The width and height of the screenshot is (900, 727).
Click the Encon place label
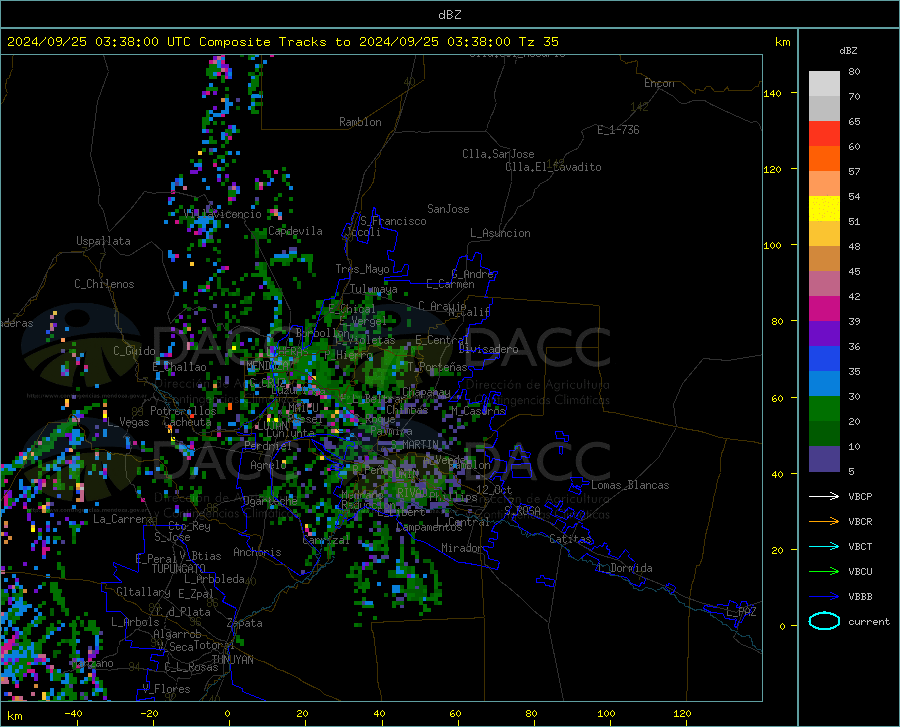click(659, 83)
